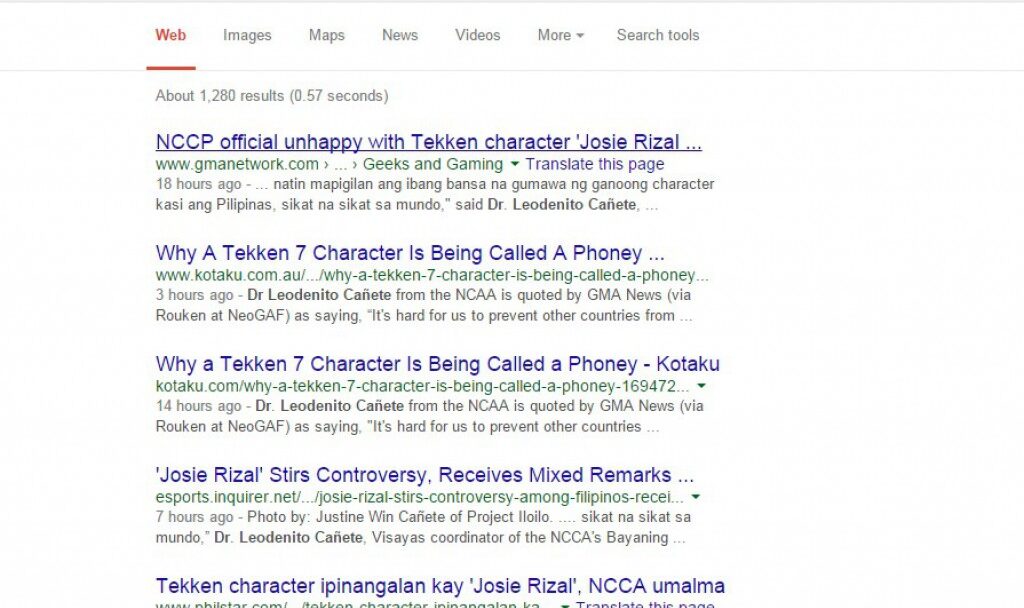The image size is (1024, 608).
Task: Expand the kotaku.com result dropdown arrow
Action: [701, 386]
